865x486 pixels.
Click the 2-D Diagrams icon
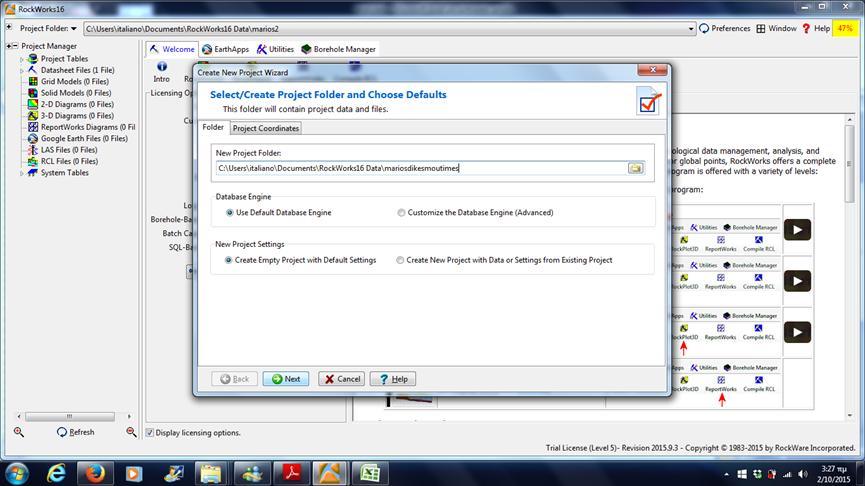pos(33,104)
